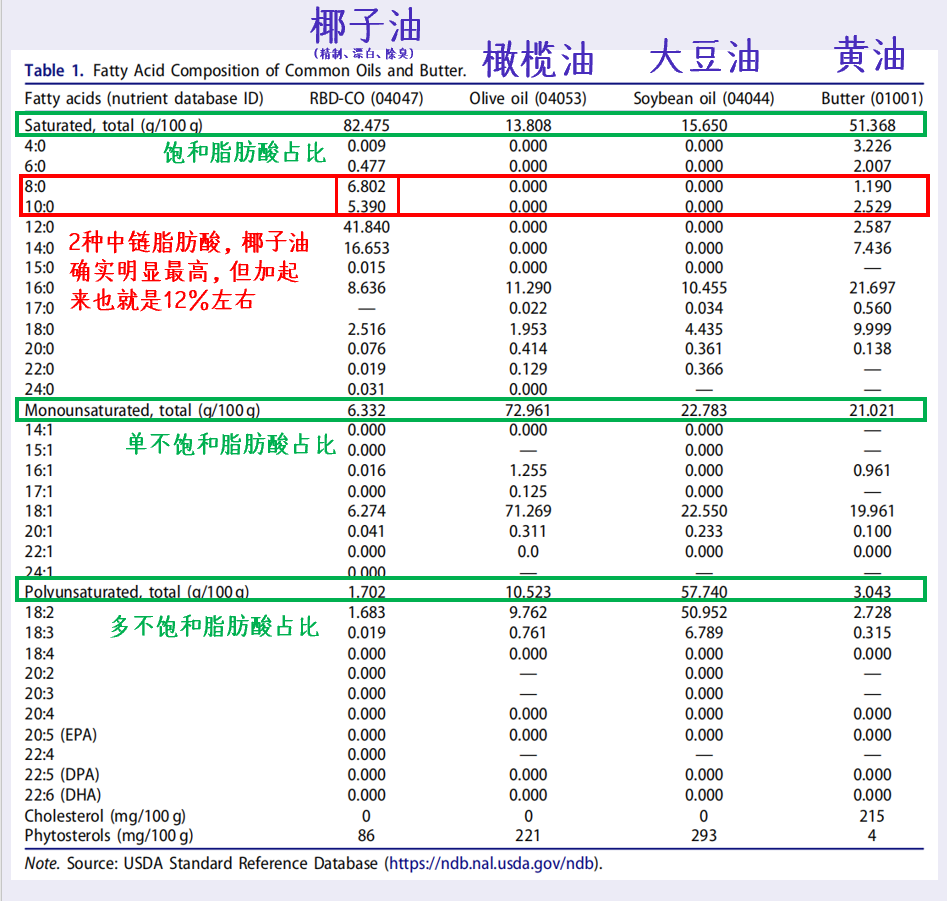Click the soybean polyunsaturated total 57.740
This screenshot has height=901, width=947.
[x=704, y=592]
